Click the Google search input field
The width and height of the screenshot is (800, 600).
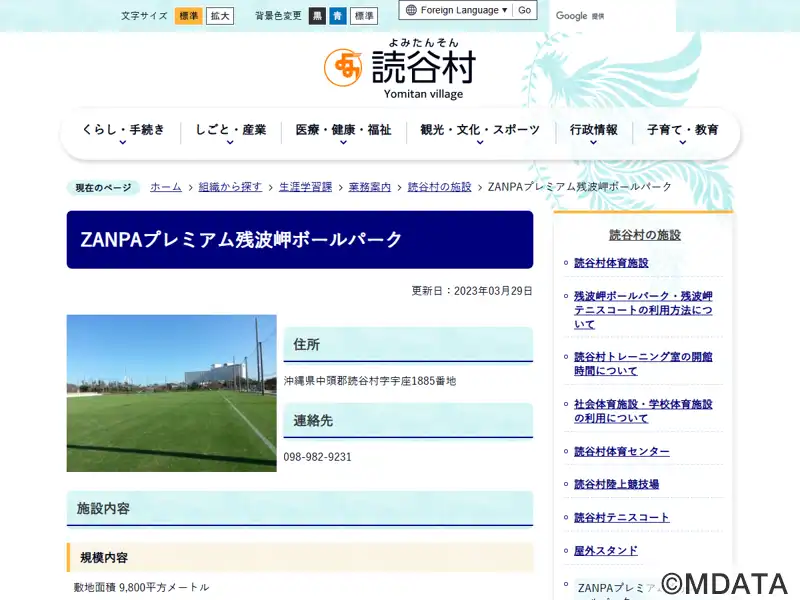[612, 16]
